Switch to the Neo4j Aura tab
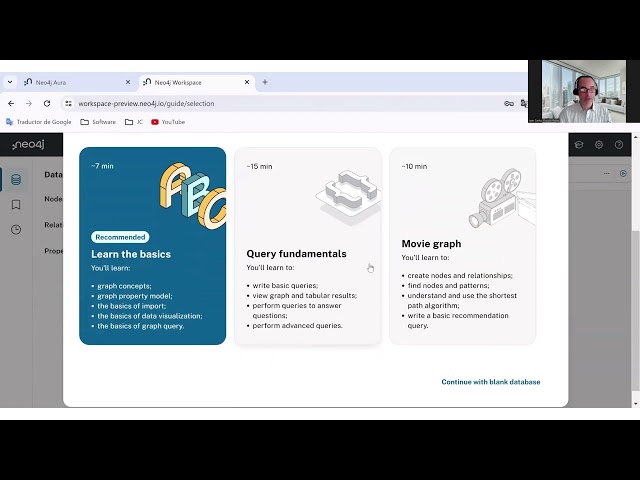The image size is (640, 480). point(76,82)
